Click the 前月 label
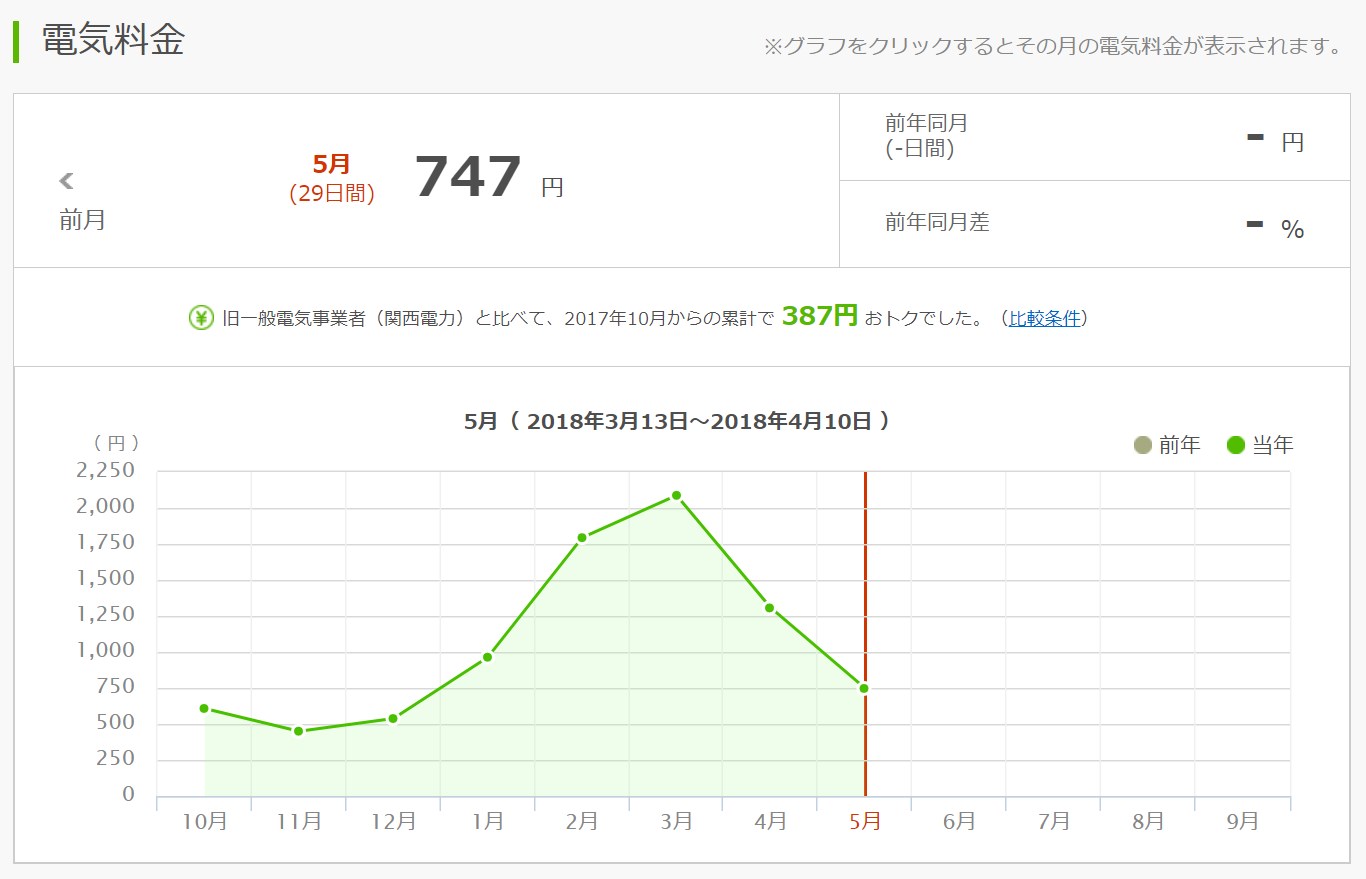This screenshot has width=1366, height=879. (82, 220)
